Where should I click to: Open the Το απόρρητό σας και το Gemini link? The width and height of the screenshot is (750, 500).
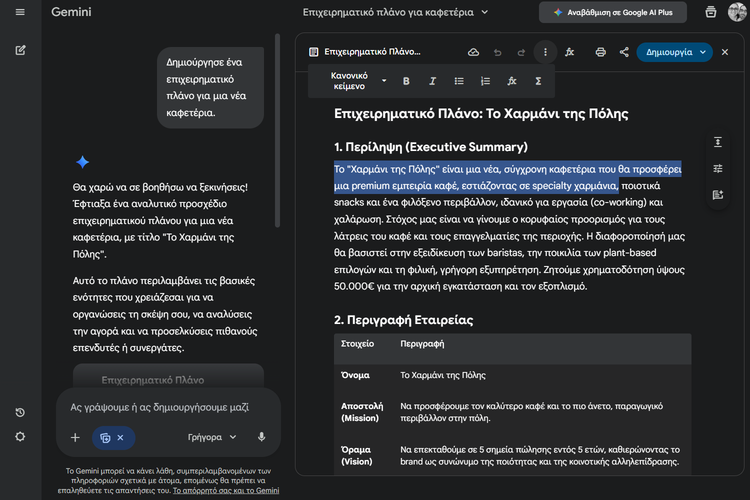226,492
